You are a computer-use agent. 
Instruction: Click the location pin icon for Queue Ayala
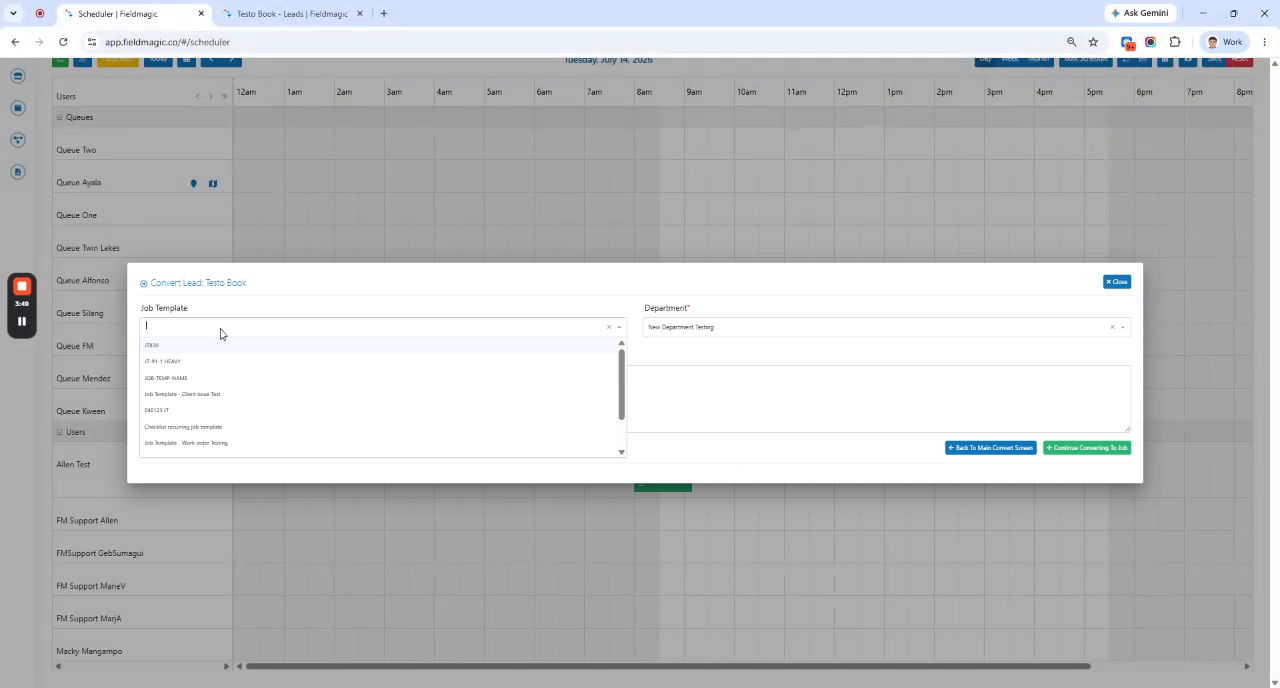coord(194,183)
